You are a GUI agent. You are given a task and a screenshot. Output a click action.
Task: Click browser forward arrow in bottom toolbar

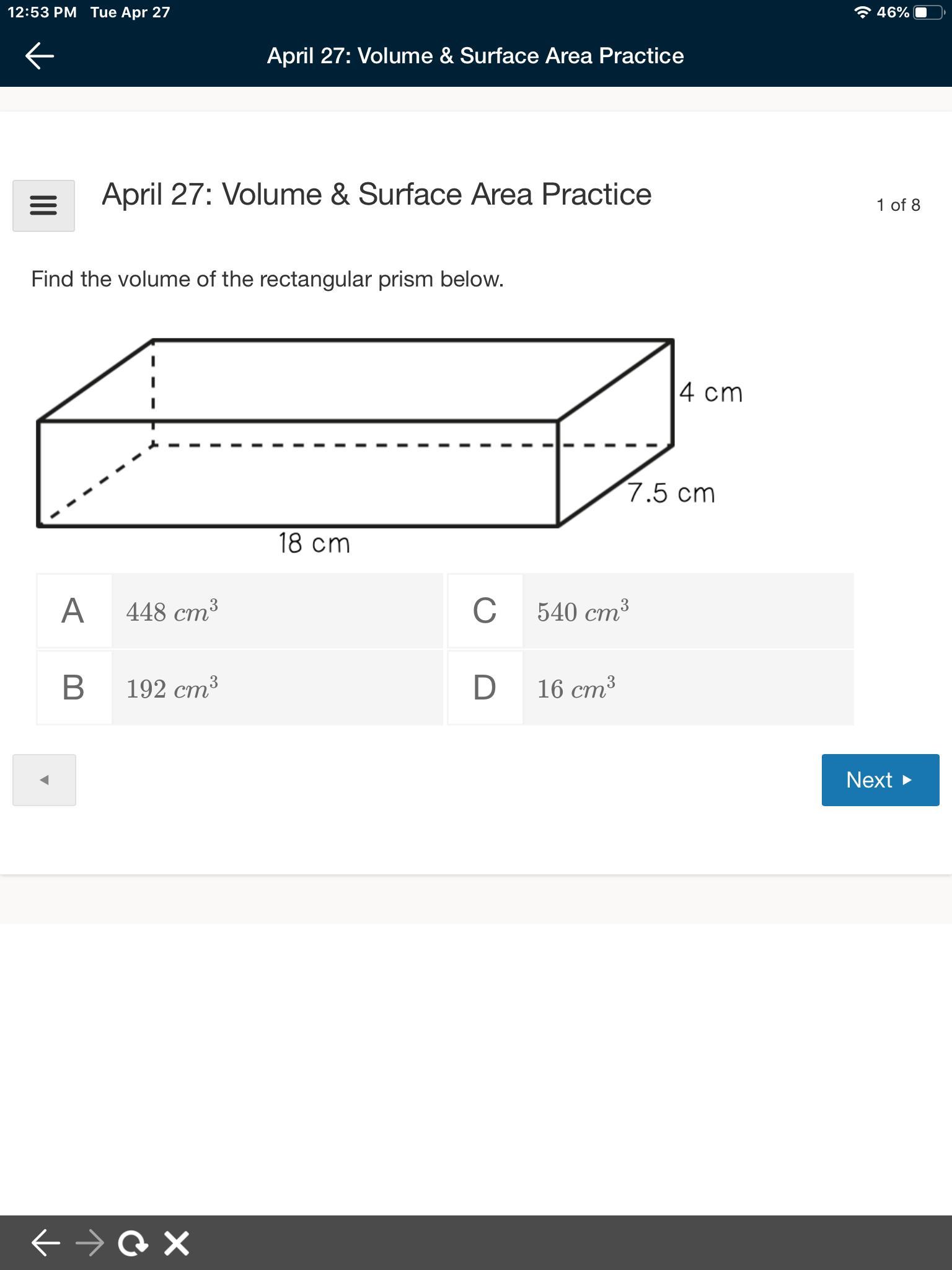(x=90, y=1243)
